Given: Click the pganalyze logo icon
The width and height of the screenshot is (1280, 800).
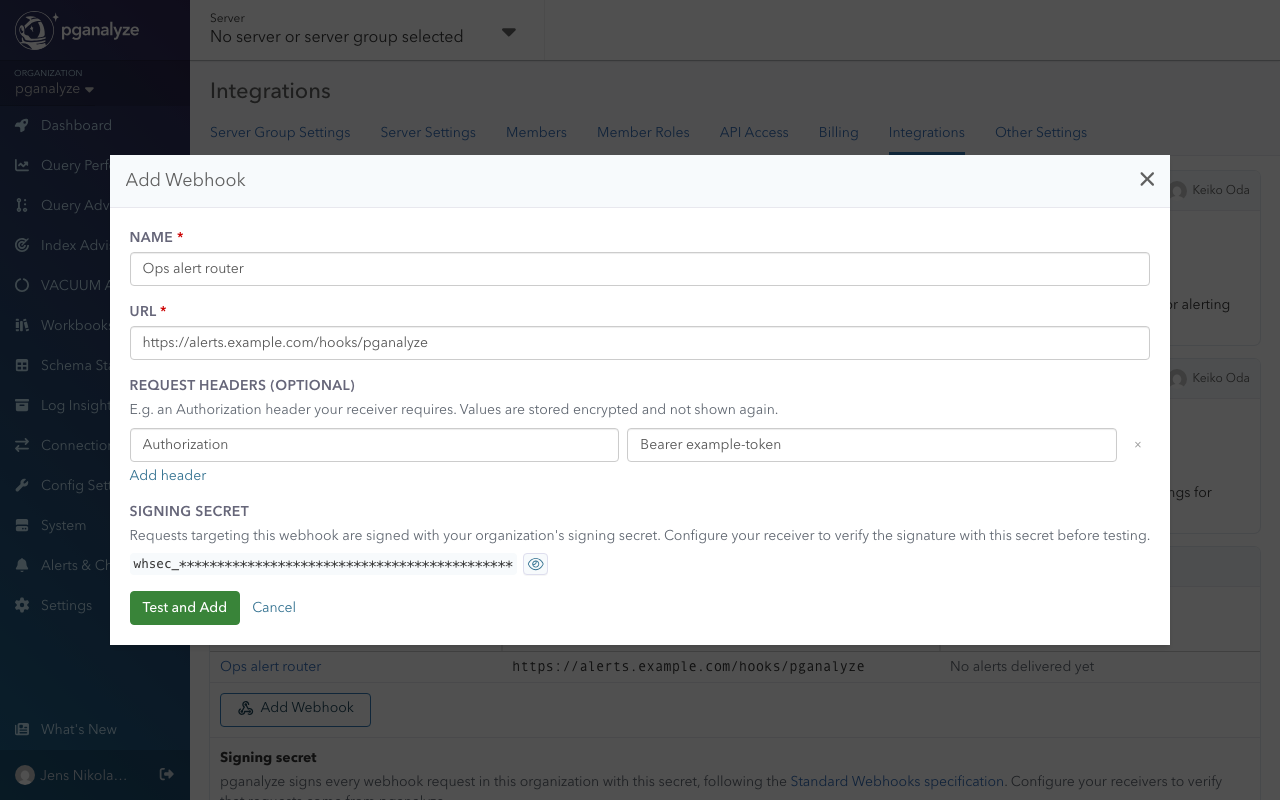Looking at the screenshot, I should [x=35, y=31].
